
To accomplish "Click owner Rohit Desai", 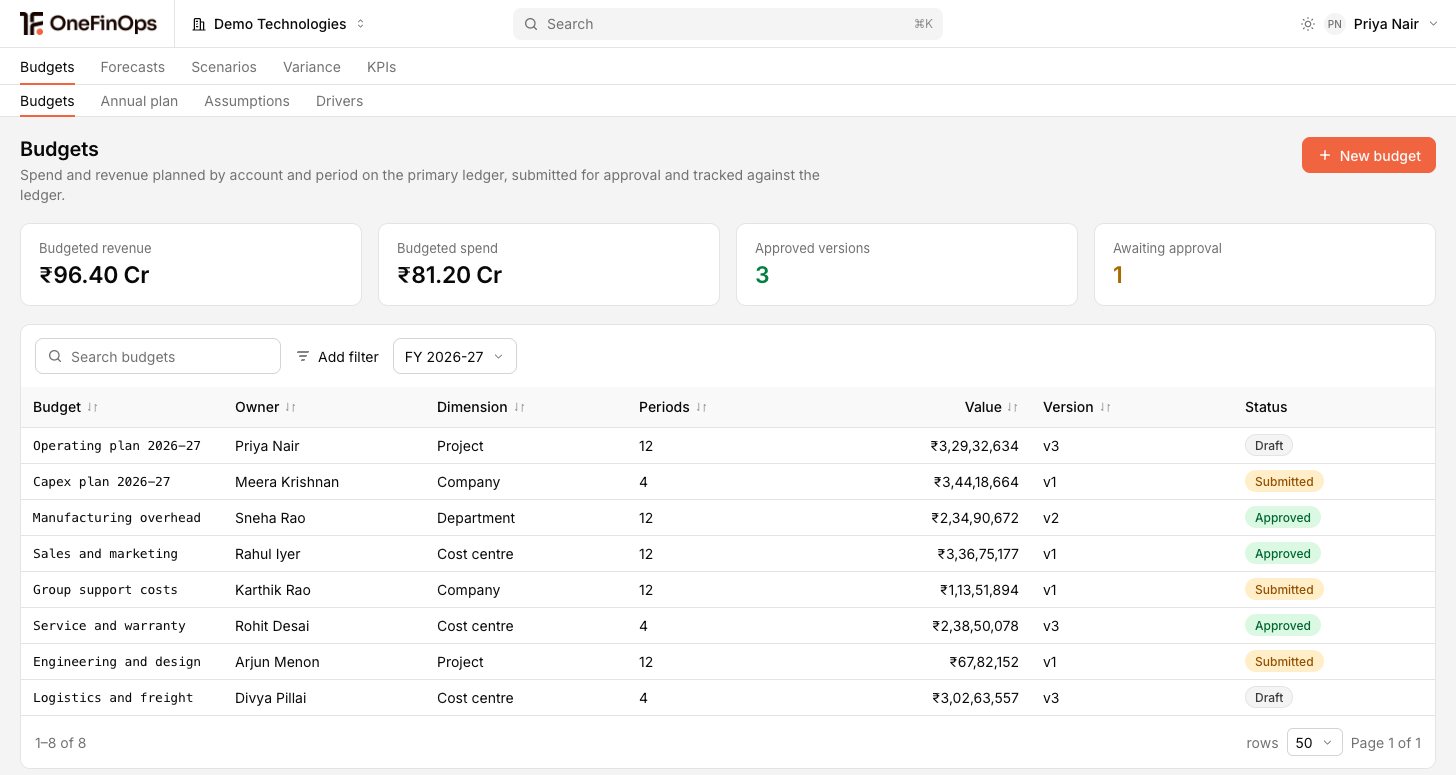I will pyautogui.click(x=272, y=626).
